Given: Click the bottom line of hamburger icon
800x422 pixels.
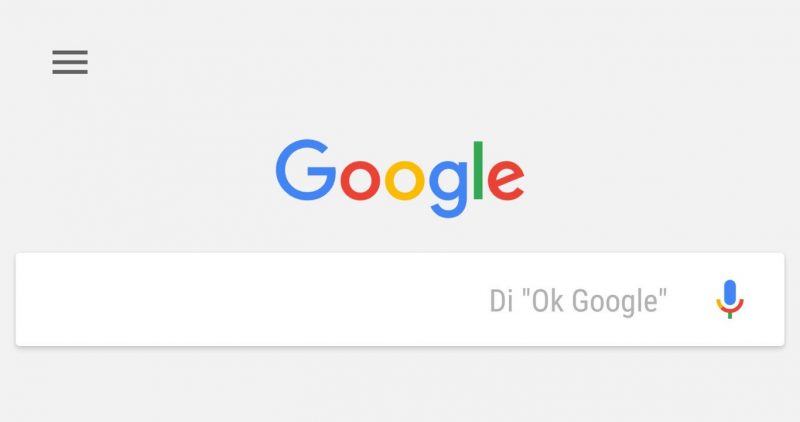Looking at the screenshot, I should [x=70, y=72].
